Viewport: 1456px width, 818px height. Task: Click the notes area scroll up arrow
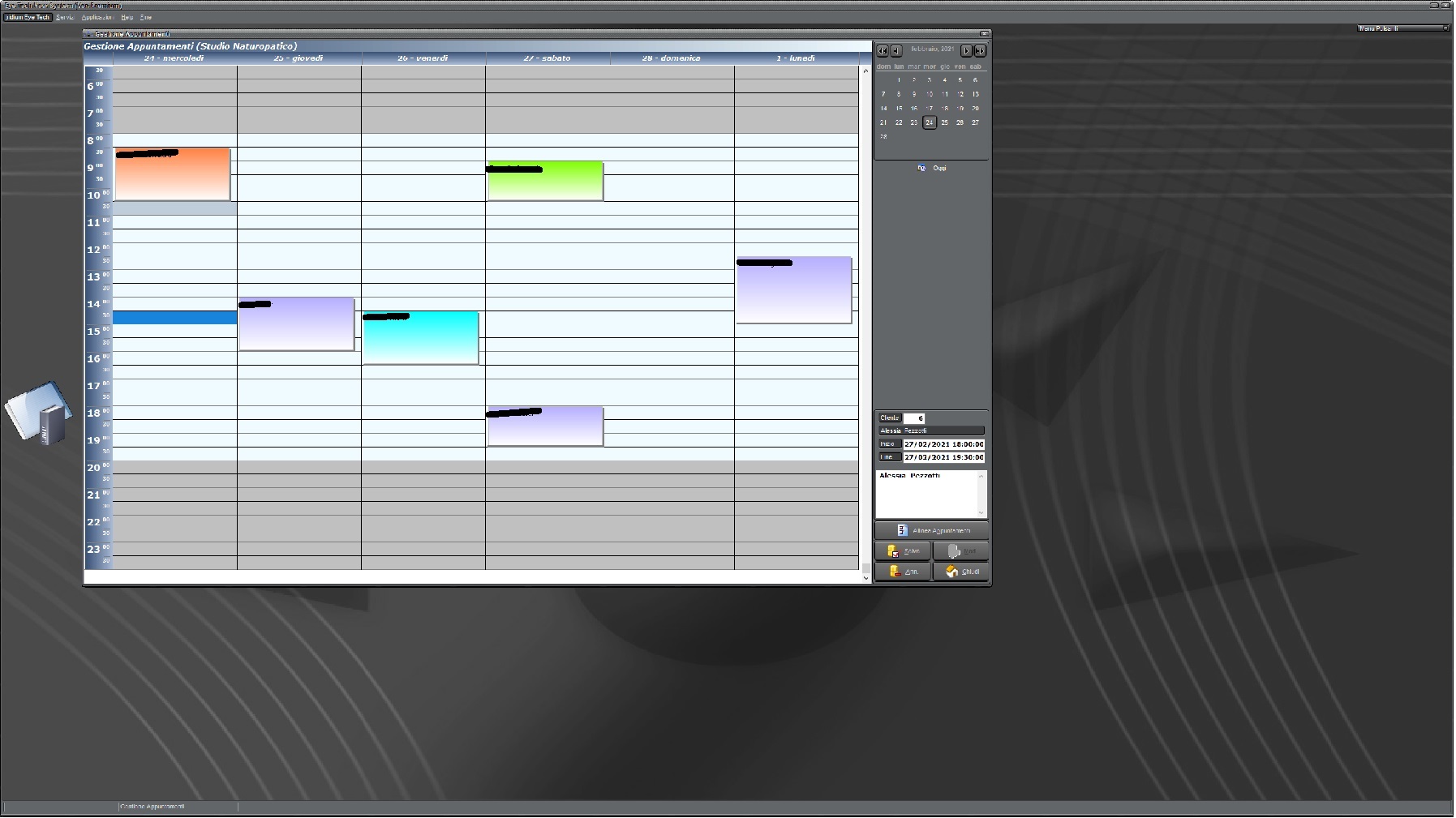click(981, 475)
